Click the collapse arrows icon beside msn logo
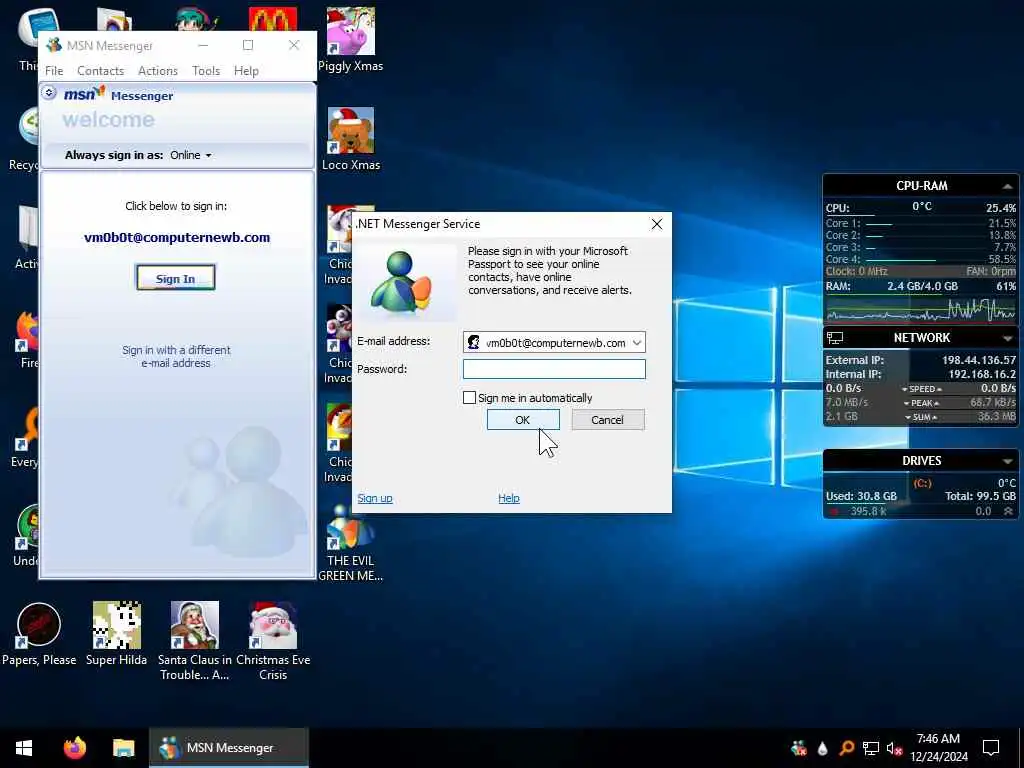1024x768 pixels. (49, 93)
